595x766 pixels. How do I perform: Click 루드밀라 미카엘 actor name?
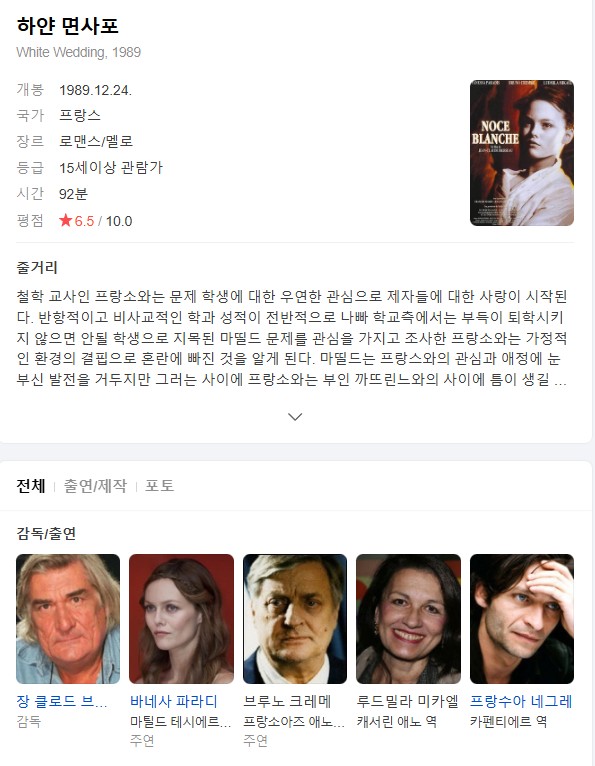(407, 702)
